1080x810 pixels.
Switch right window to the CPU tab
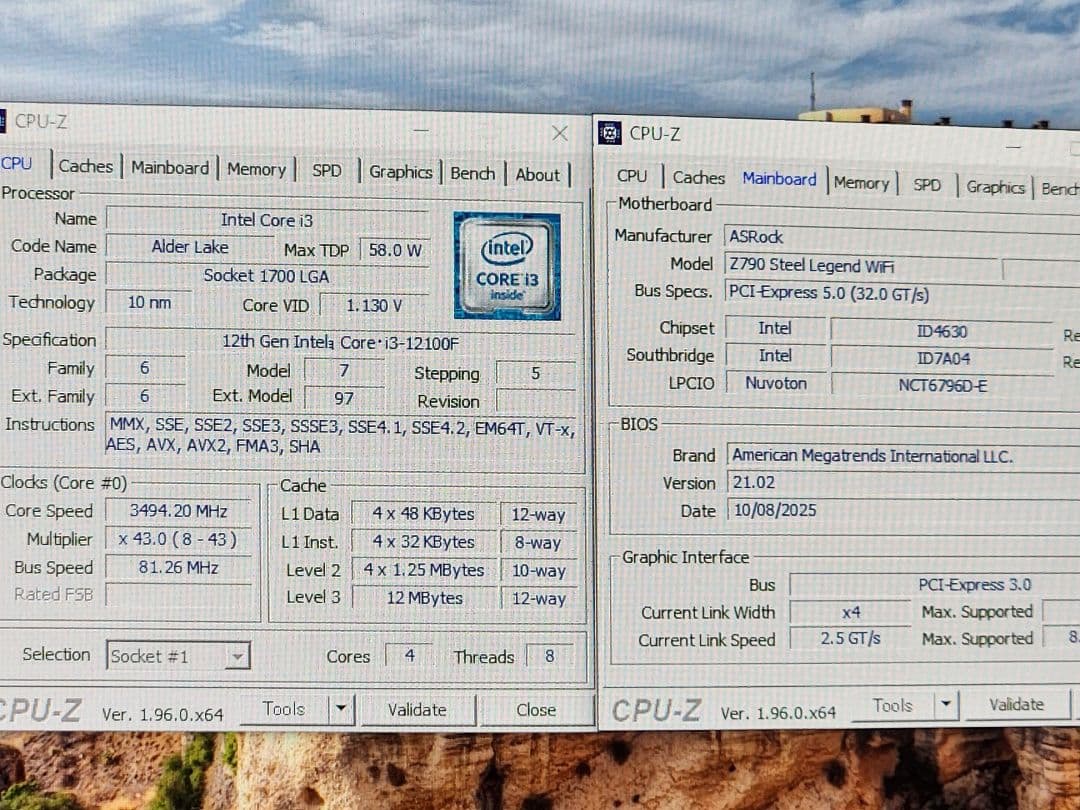tap(631, 175)
